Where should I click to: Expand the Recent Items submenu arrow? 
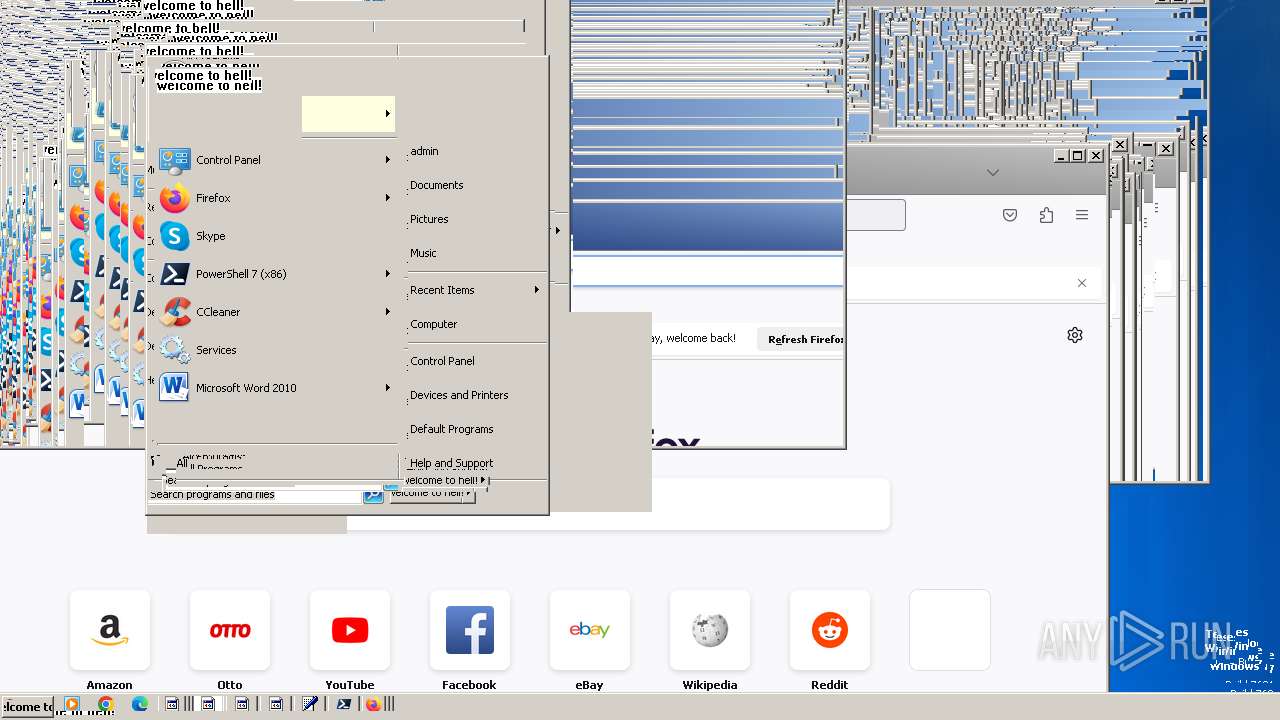(x=537, y=290)
